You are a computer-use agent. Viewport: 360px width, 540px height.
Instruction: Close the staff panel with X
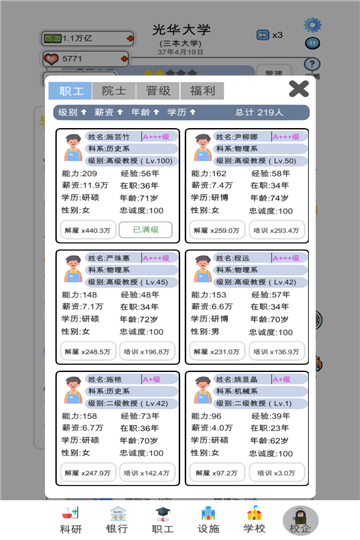[x=299, y=89]
